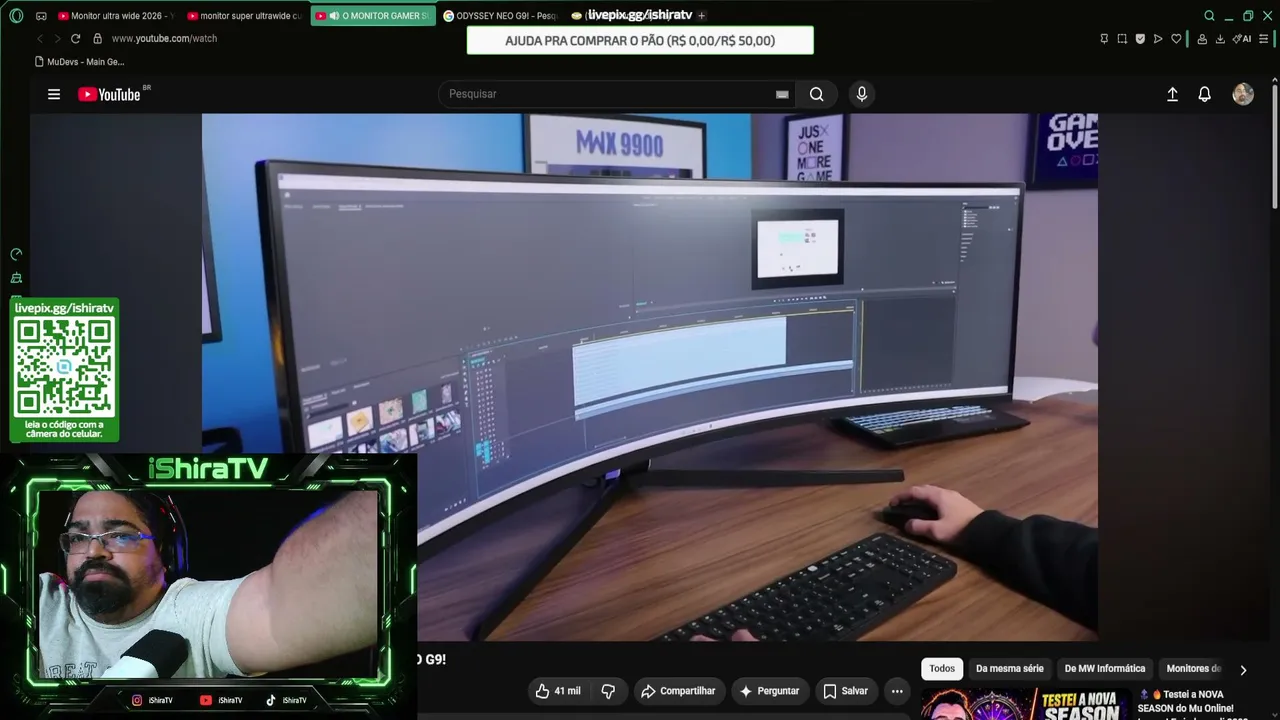The image size is (1280, 720).
Task: Switch to the monitor super ultrawide tab
Action: click(x=244, y=16)
